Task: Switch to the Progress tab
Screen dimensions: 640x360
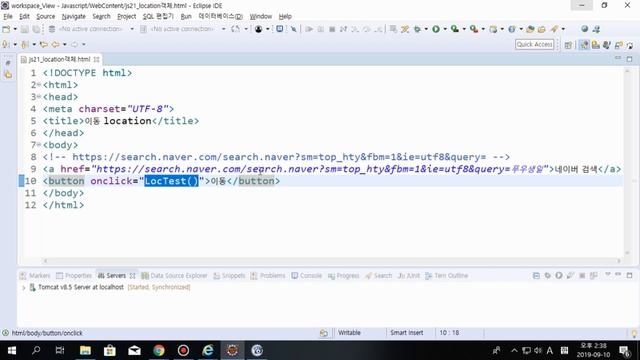Action: coord(344,276)
